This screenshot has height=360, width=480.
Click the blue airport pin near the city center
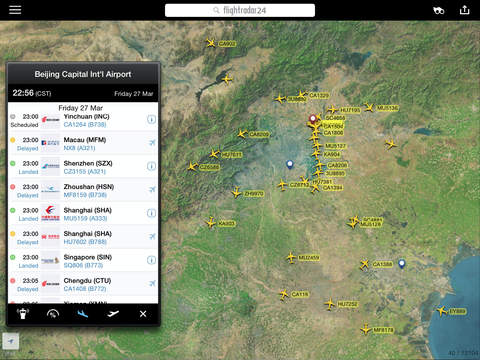290,164
